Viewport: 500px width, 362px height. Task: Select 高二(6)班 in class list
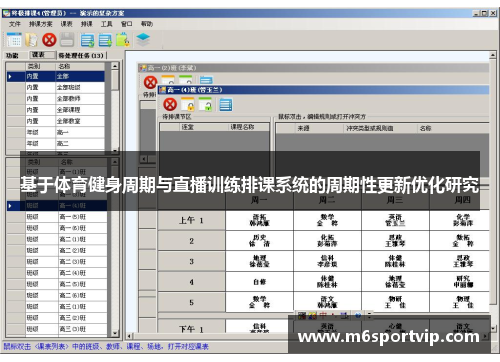[57, 295]
